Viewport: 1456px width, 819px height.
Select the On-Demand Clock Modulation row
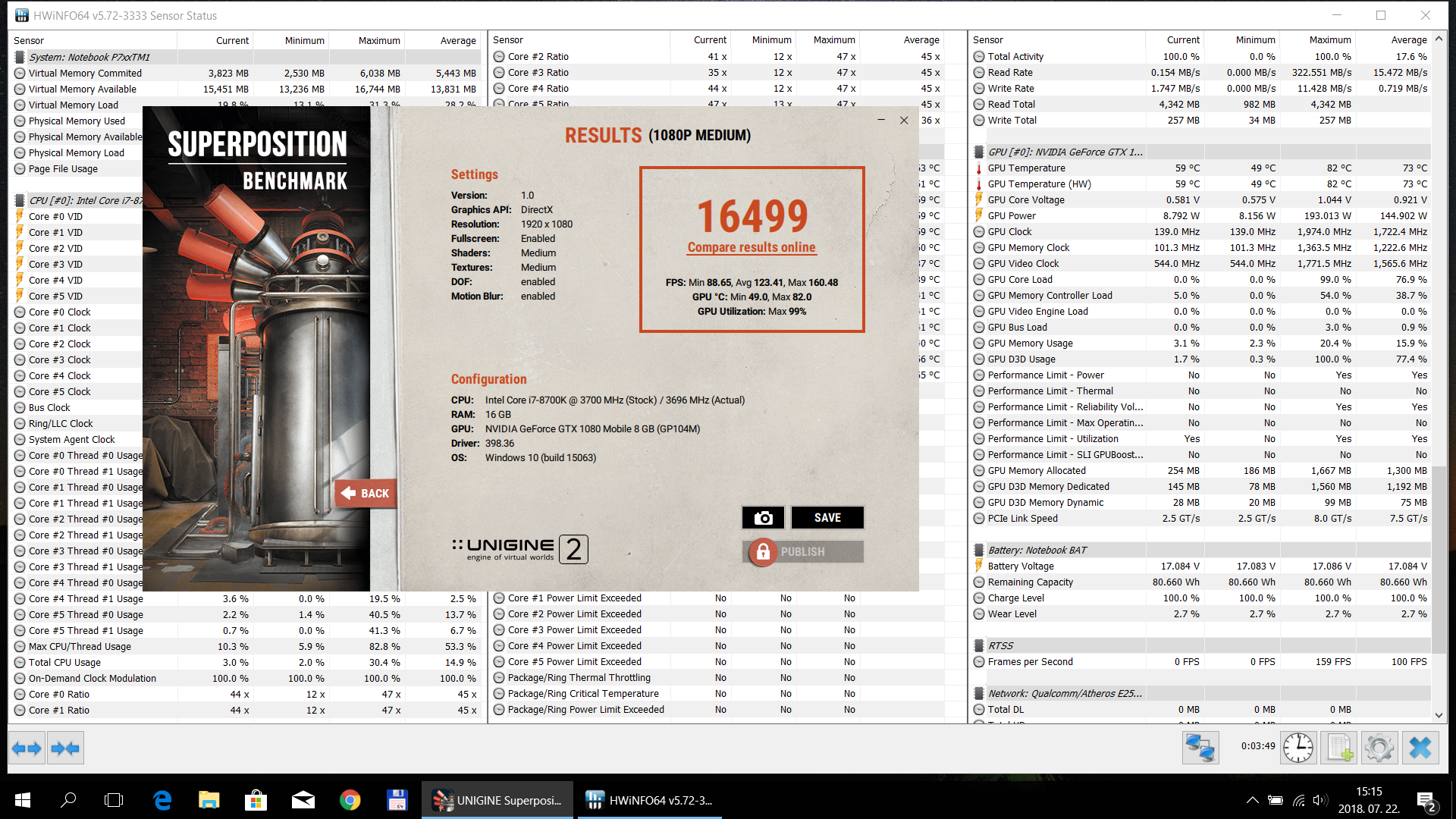pos(246,679)
